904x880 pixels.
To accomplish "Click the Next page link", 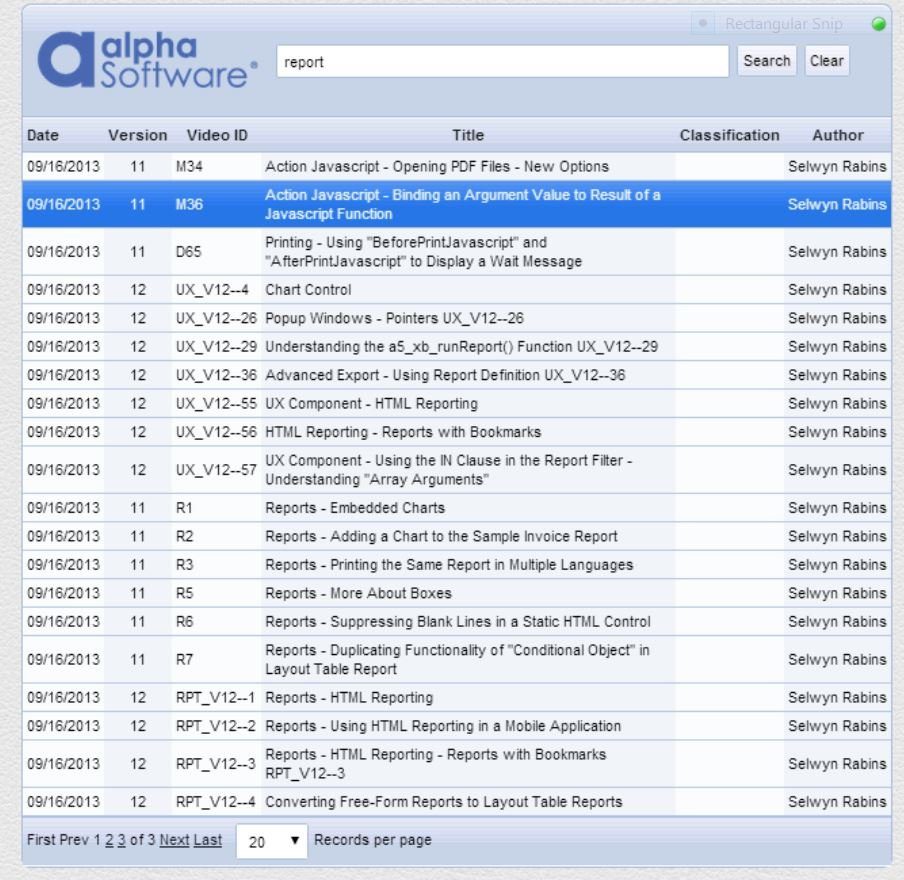I will (x=174, y=840).
